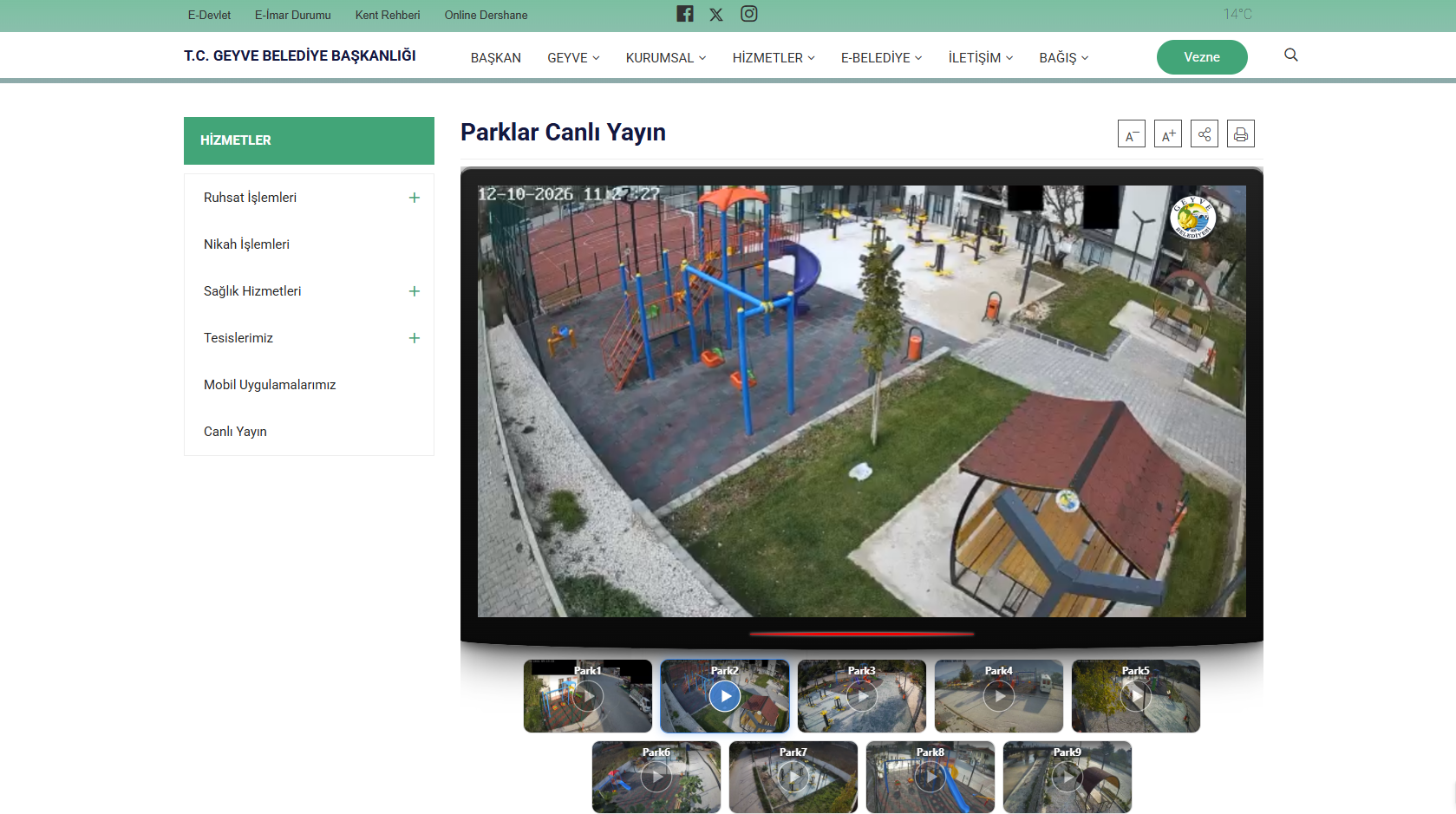
Task: Go to the BAŞKAN menu item
Action: click(496, 58)
